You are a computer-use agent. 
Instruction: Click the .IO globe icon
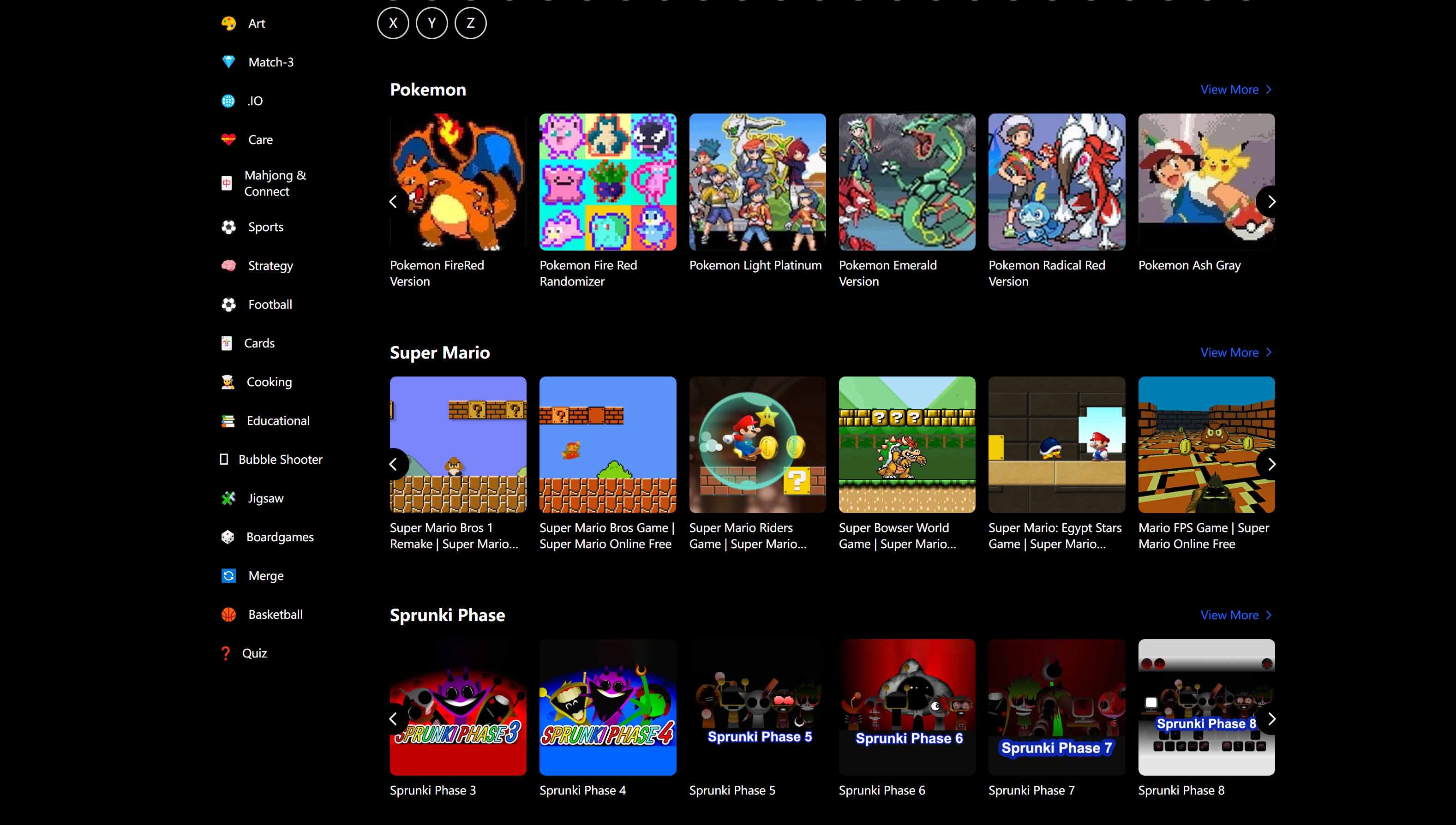click(228, 101)
